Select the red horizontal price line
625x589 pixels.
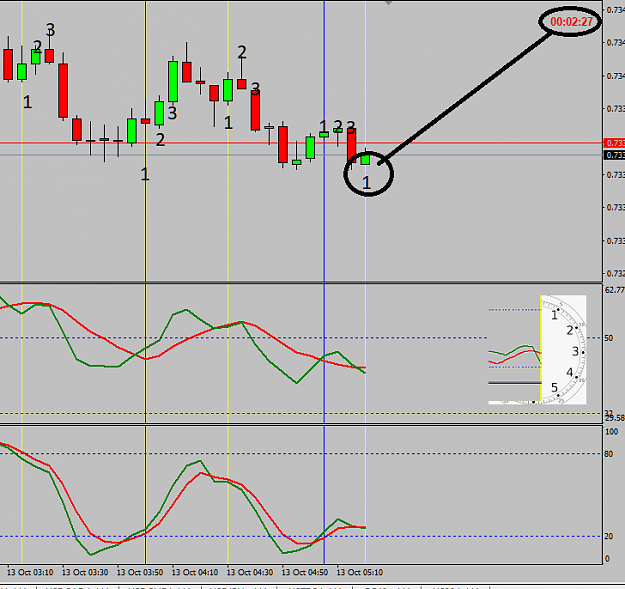[x=301, y=143]
